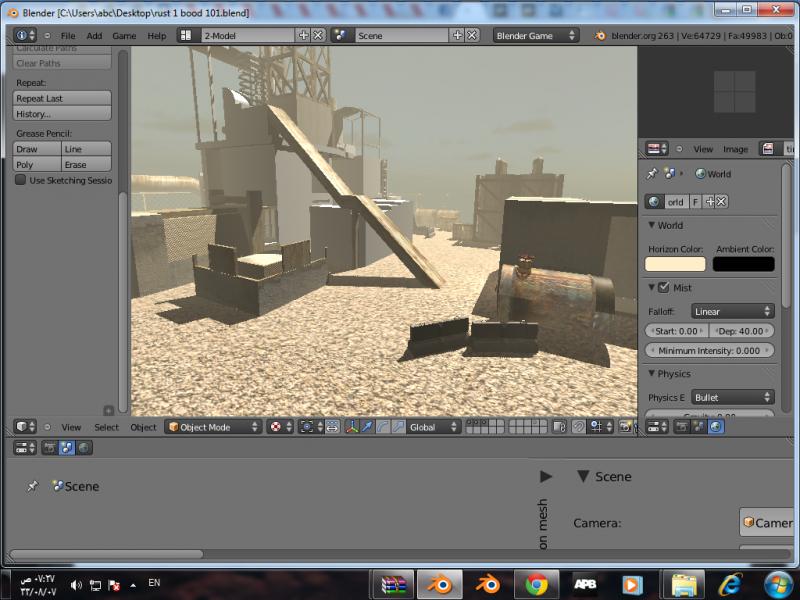The height and width of the screenshot is (600, 800).
Task: Select Render tab in right properties header
Action: pos(682,427)
